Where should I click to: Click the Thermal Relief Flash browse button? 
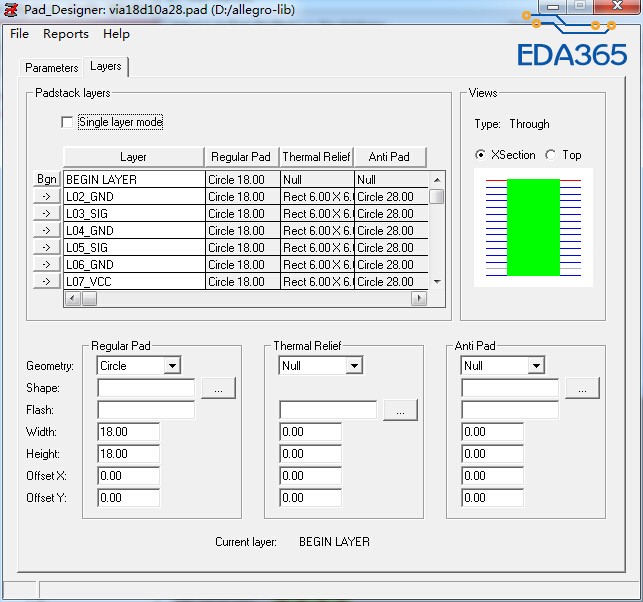(x=401, y=410)
